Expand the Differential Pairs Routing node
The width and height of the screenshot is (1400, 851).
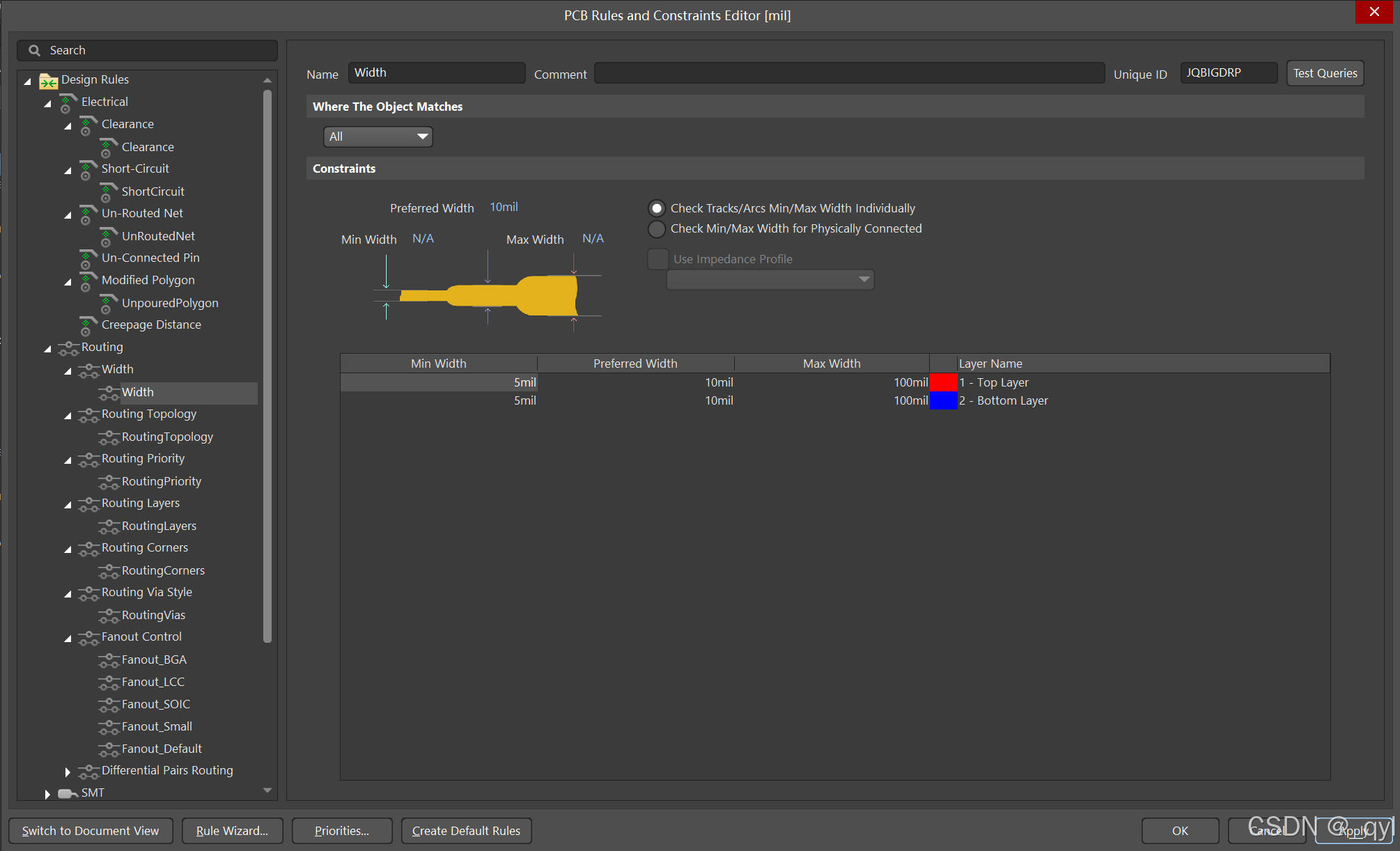[68, 772]
